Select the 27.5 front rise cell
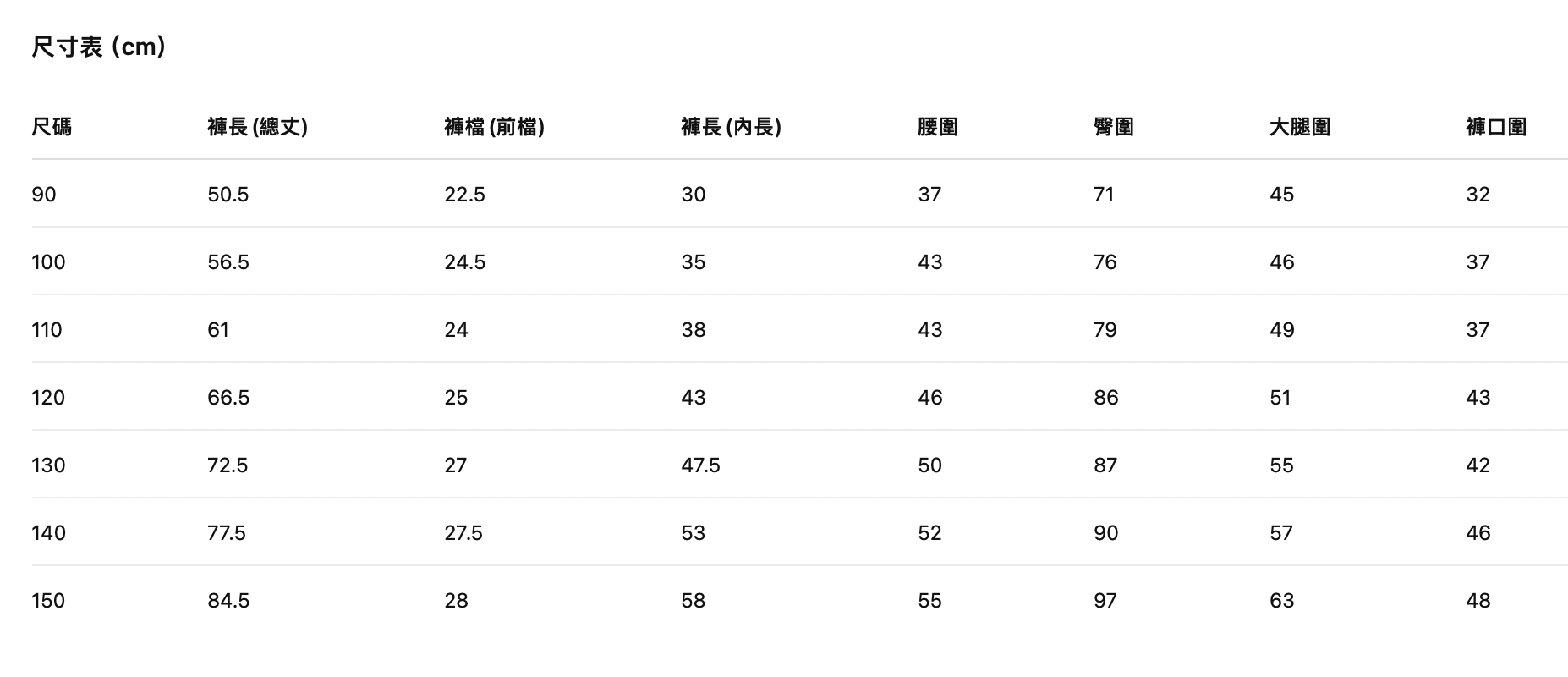1568x677 pixels. (463, 533)
